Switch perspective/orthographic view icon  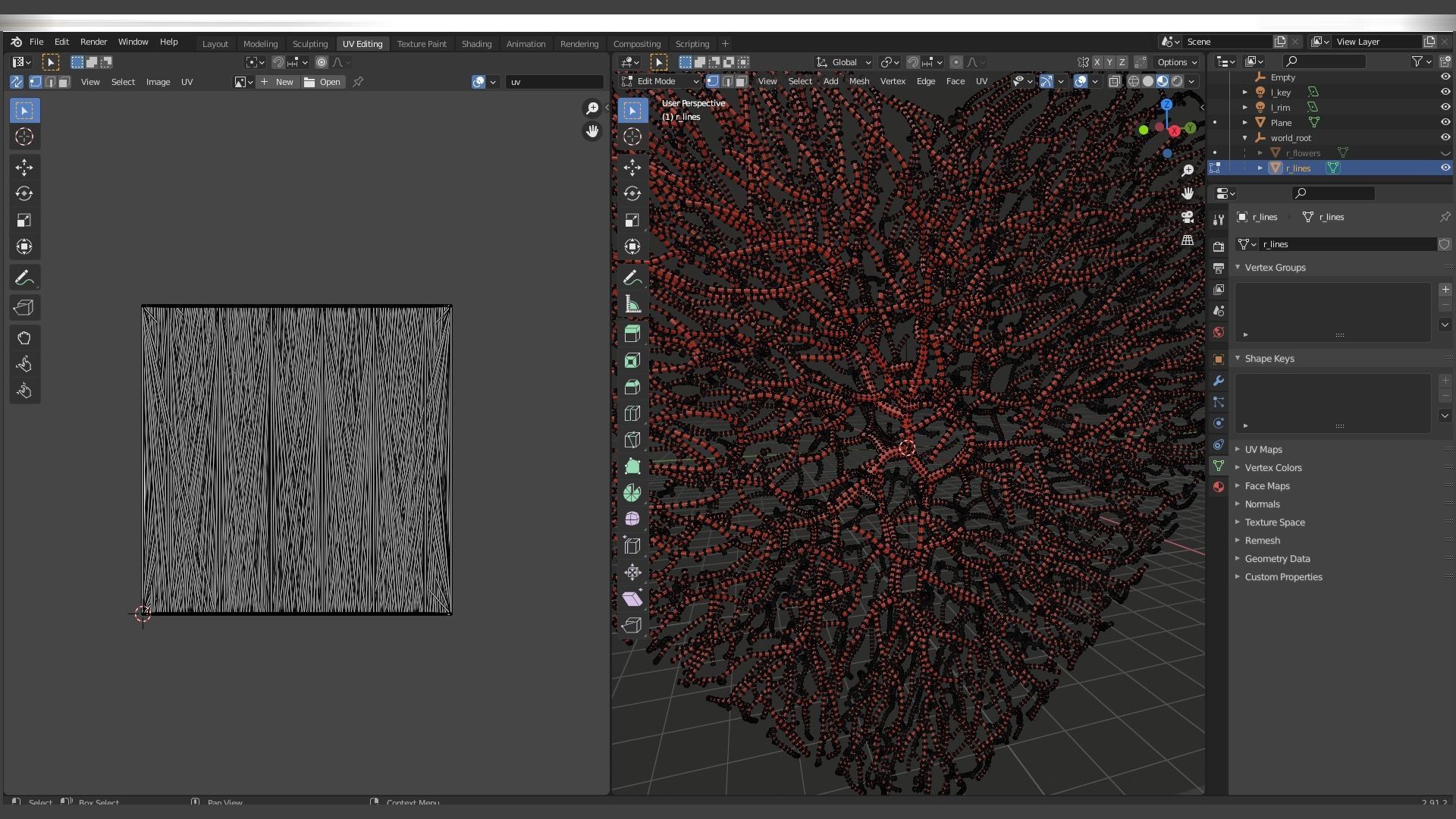coord(1188,240)
